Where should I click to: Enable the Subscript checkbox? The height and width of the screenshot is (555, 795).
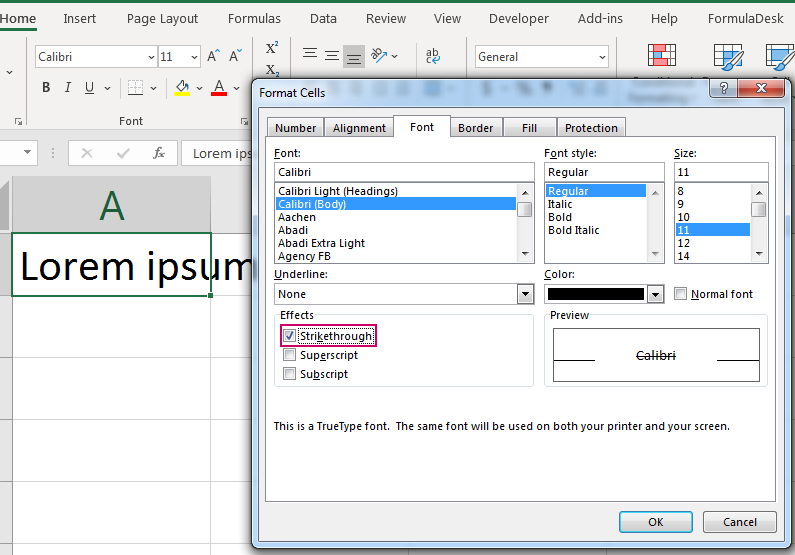(x=289, y=374)
